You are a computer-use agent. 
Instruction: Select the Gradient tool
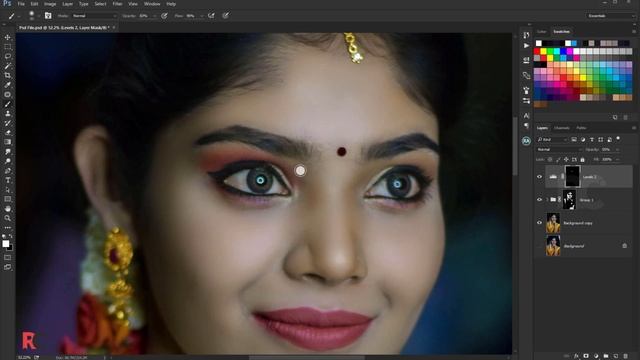8,142
